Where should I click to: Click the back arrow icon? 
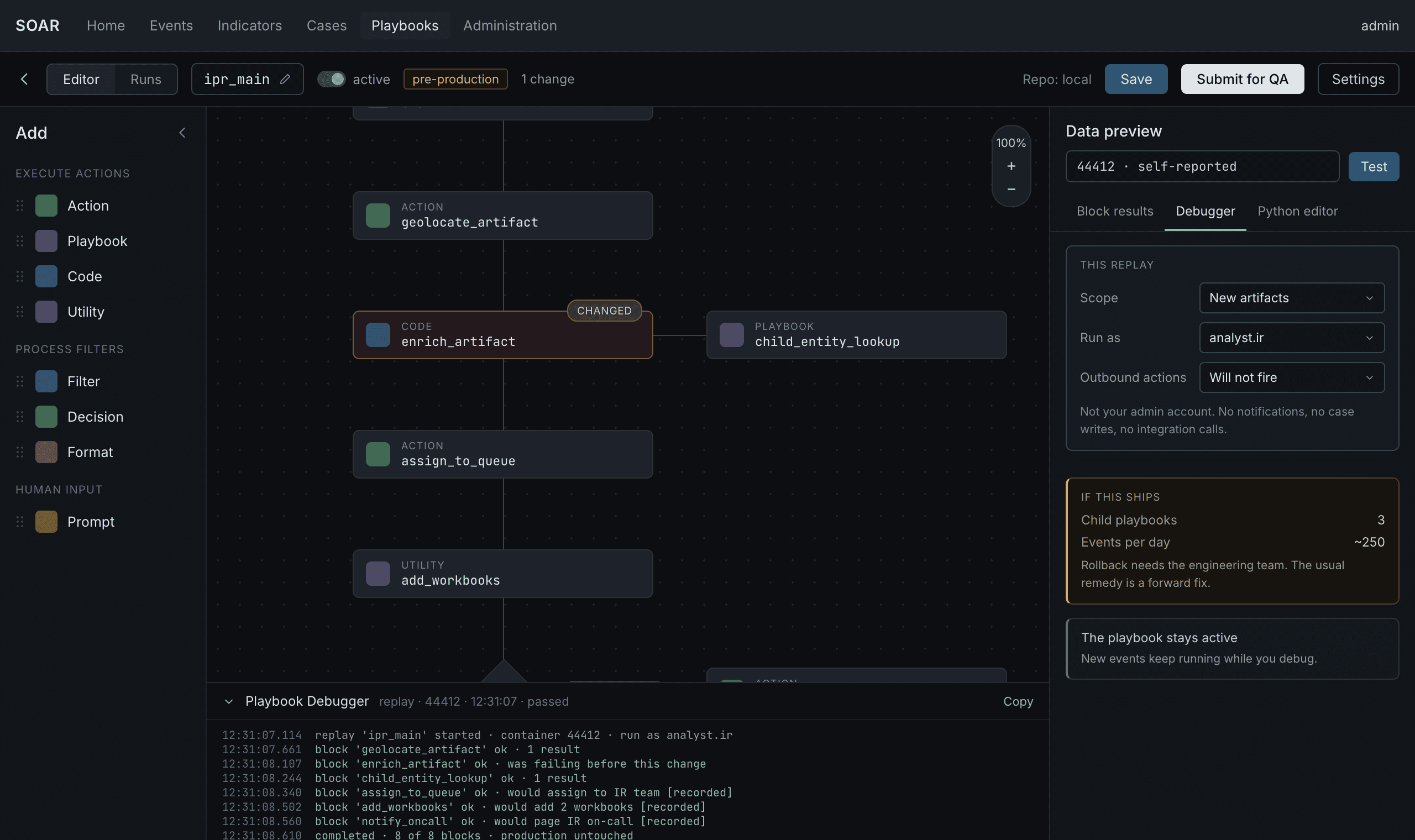pyautogui.click(x=24, y=79)
